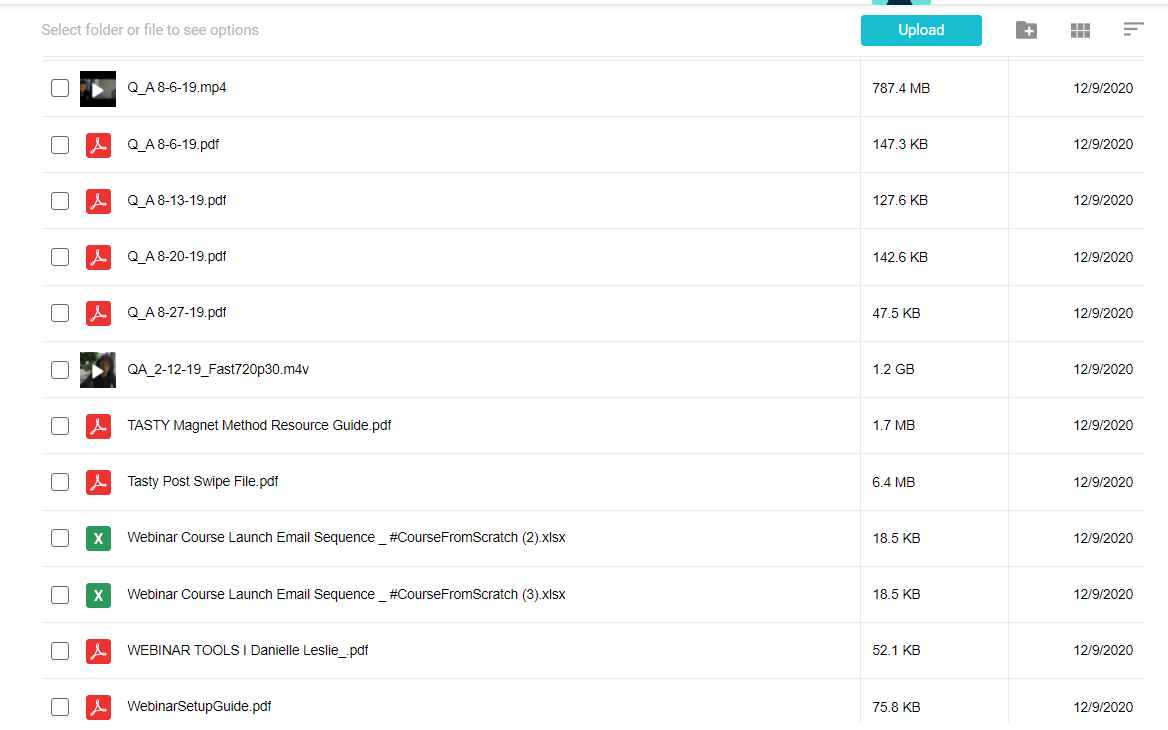
Task: Open Webinar Course Launch Email Sequence (3).xlsx name
Action: click(x=346, y=594)
